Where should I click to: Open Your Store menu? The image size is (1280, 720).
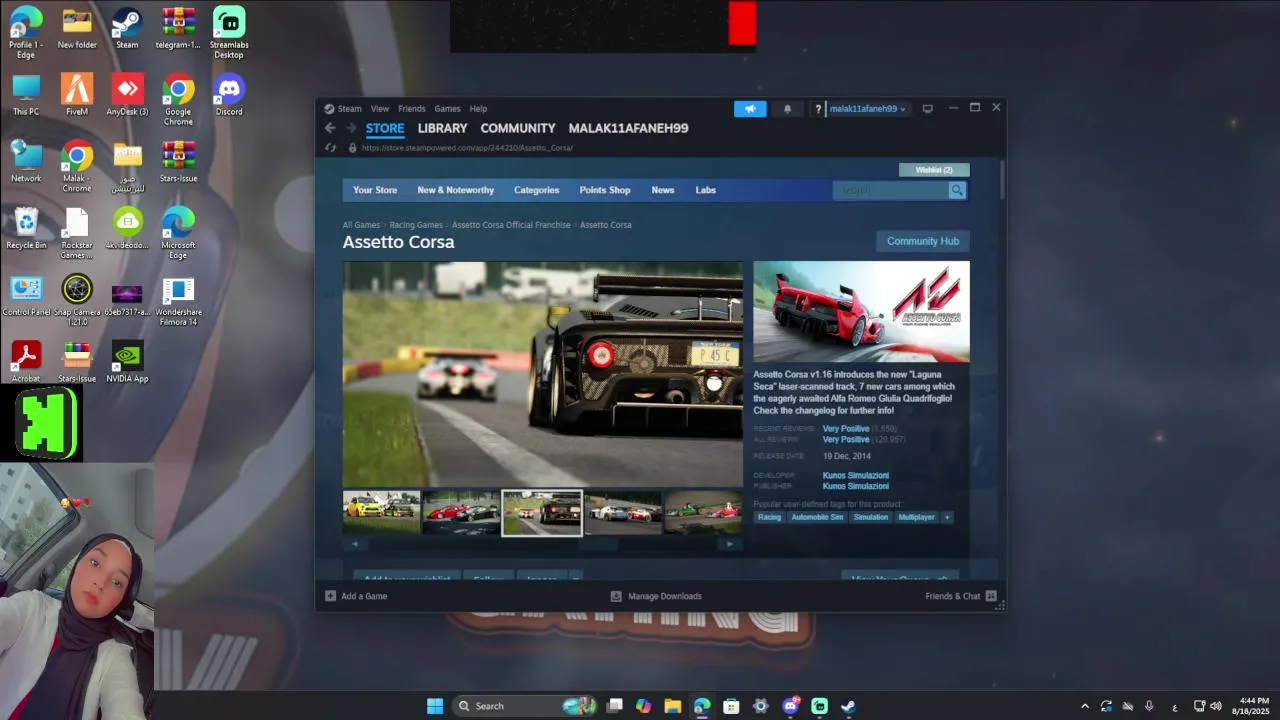[x=375, y=190]
